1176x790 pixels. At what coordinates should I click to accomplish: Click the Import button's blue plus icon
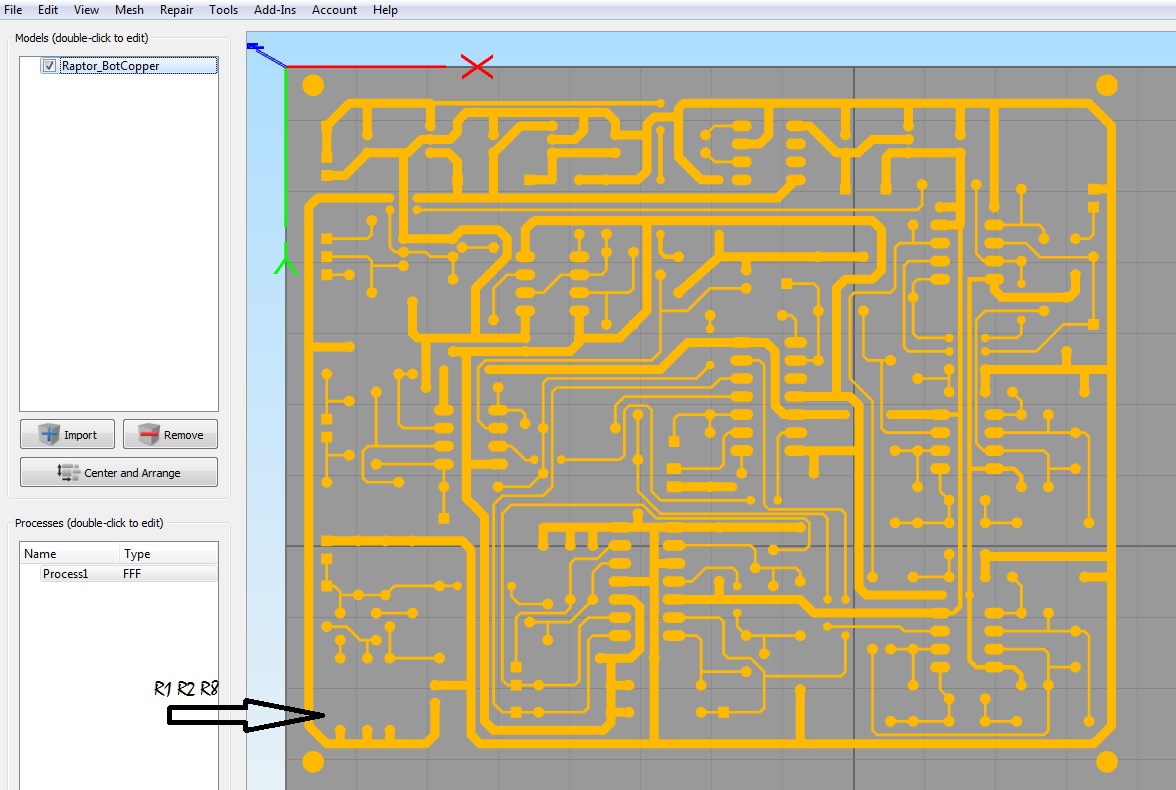[49, 434]
